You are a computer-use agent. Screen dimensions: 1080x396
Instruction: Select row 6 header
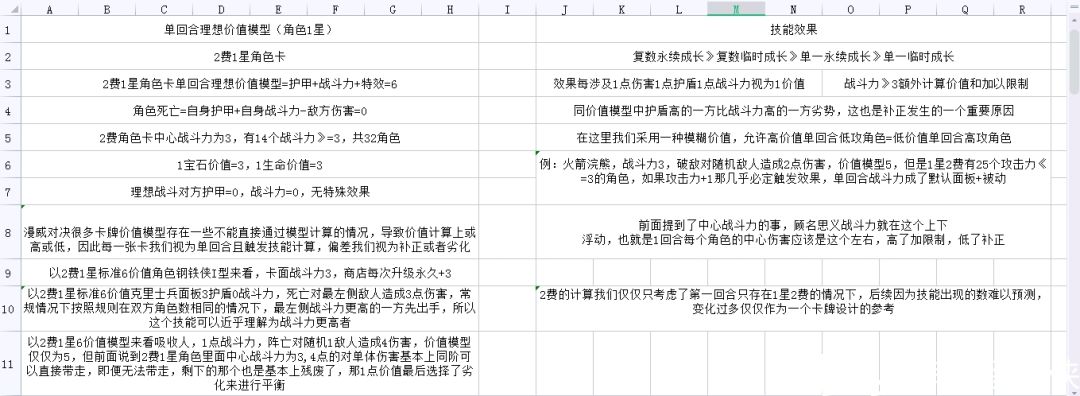coord(10,164)
